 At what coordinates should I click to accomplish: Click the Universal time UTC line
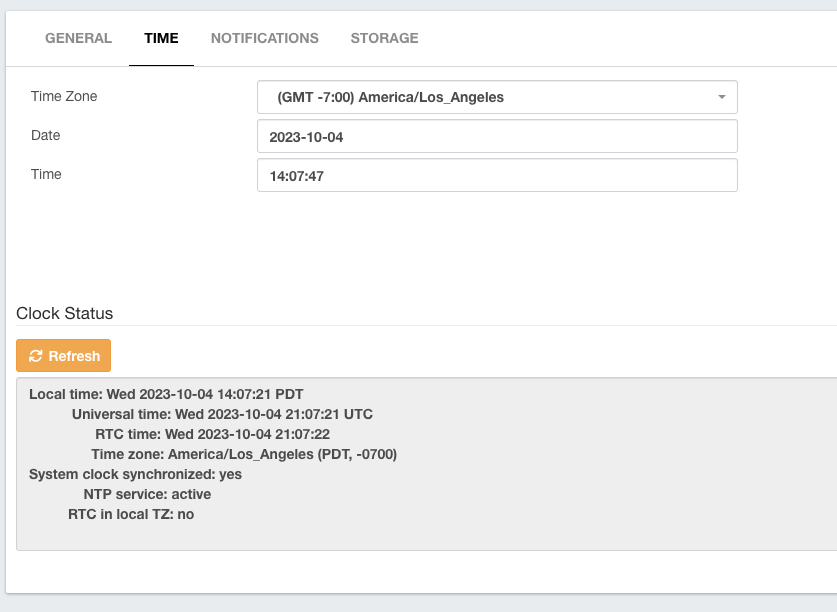tap(222, 414)
